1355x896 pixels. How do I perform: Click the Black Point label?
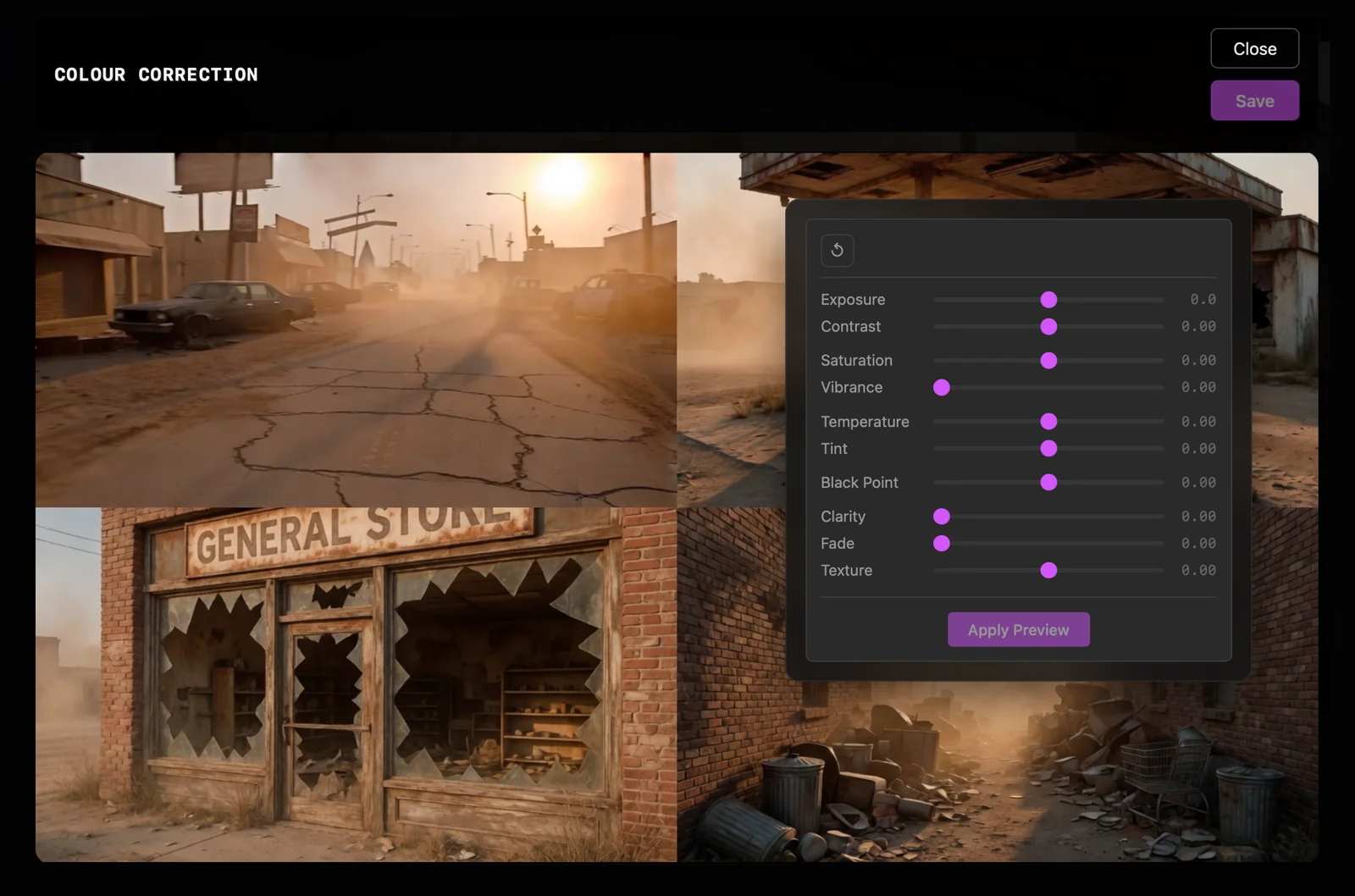pos(860,483)
